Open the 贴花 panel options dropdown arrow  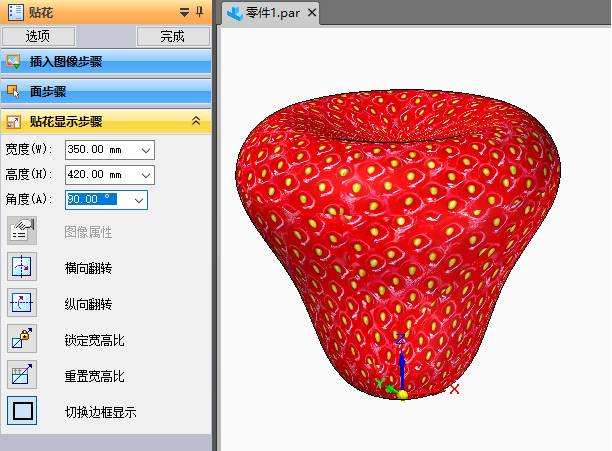click(x=184, y=12)
